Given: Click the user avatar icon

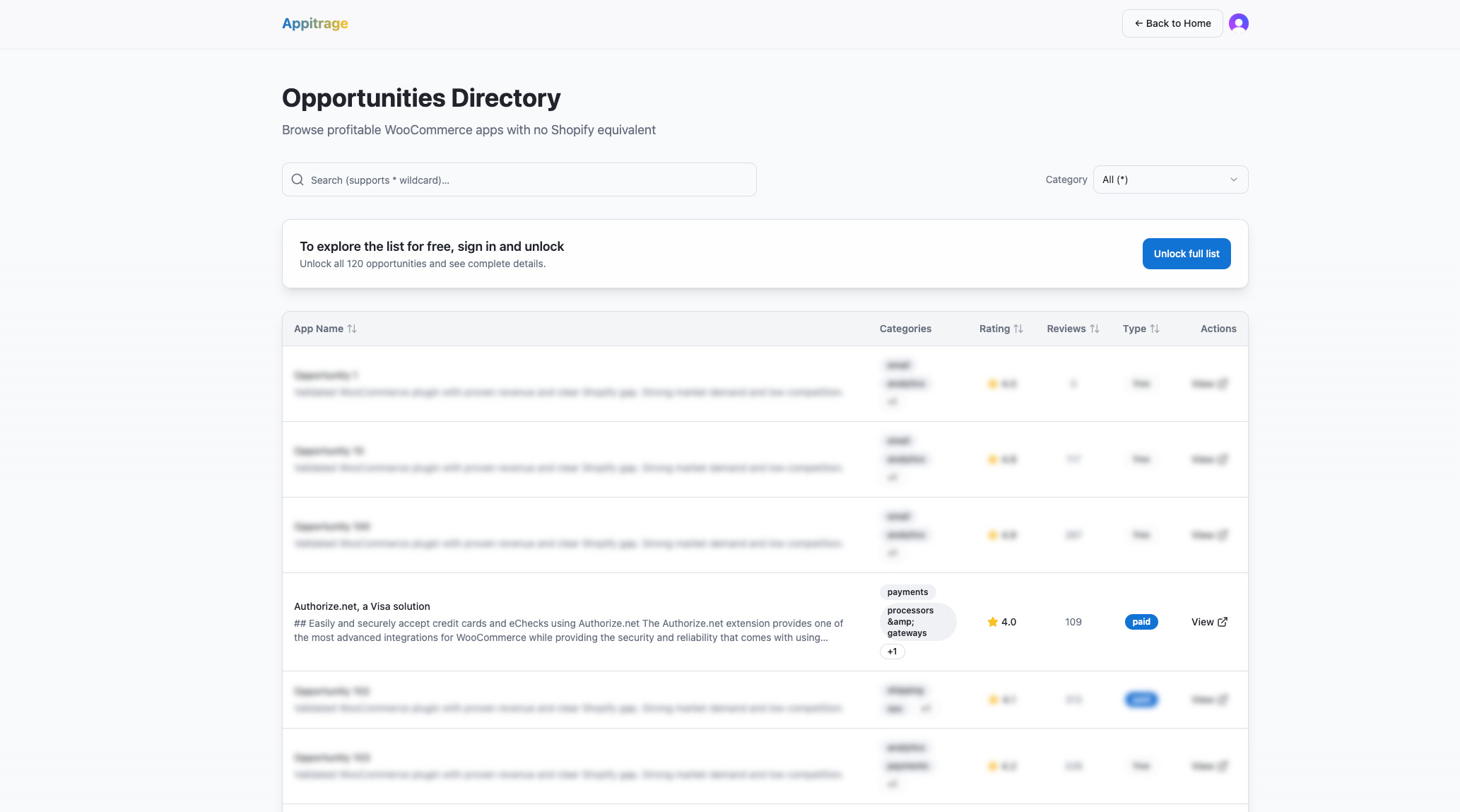Looking at the screenshot, I should [x=1238, y=23].
